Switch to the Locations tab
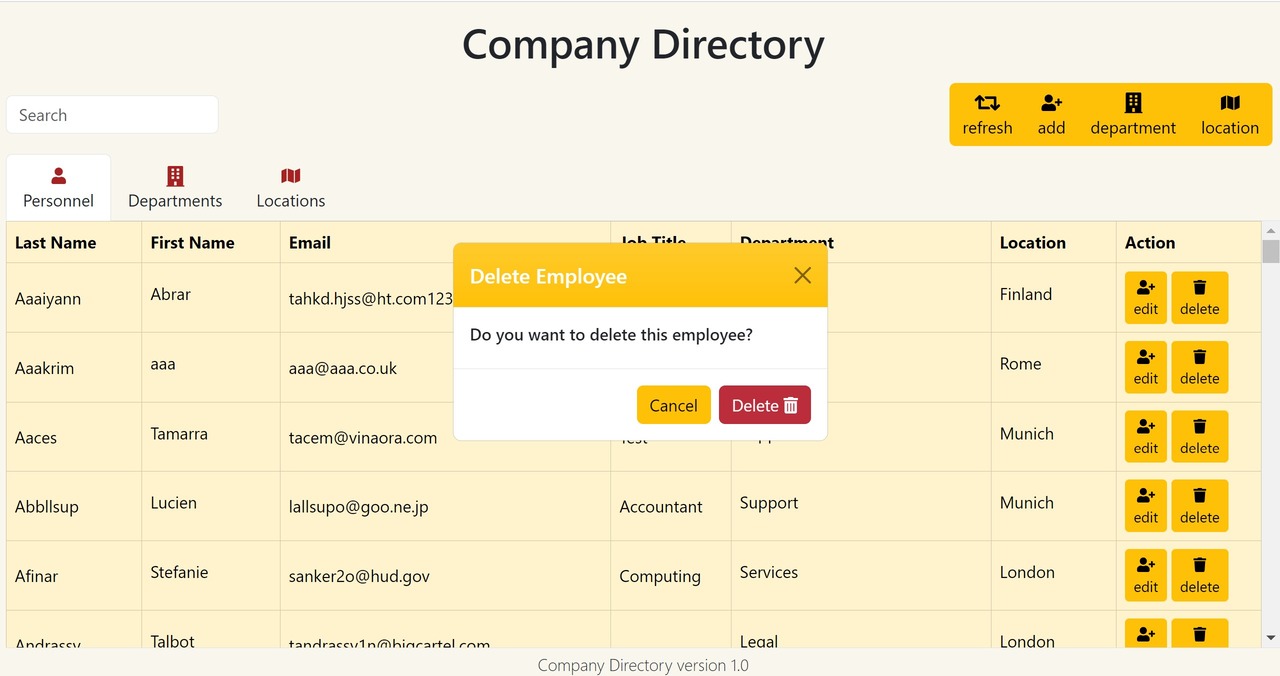 click(x=291, y=188)
